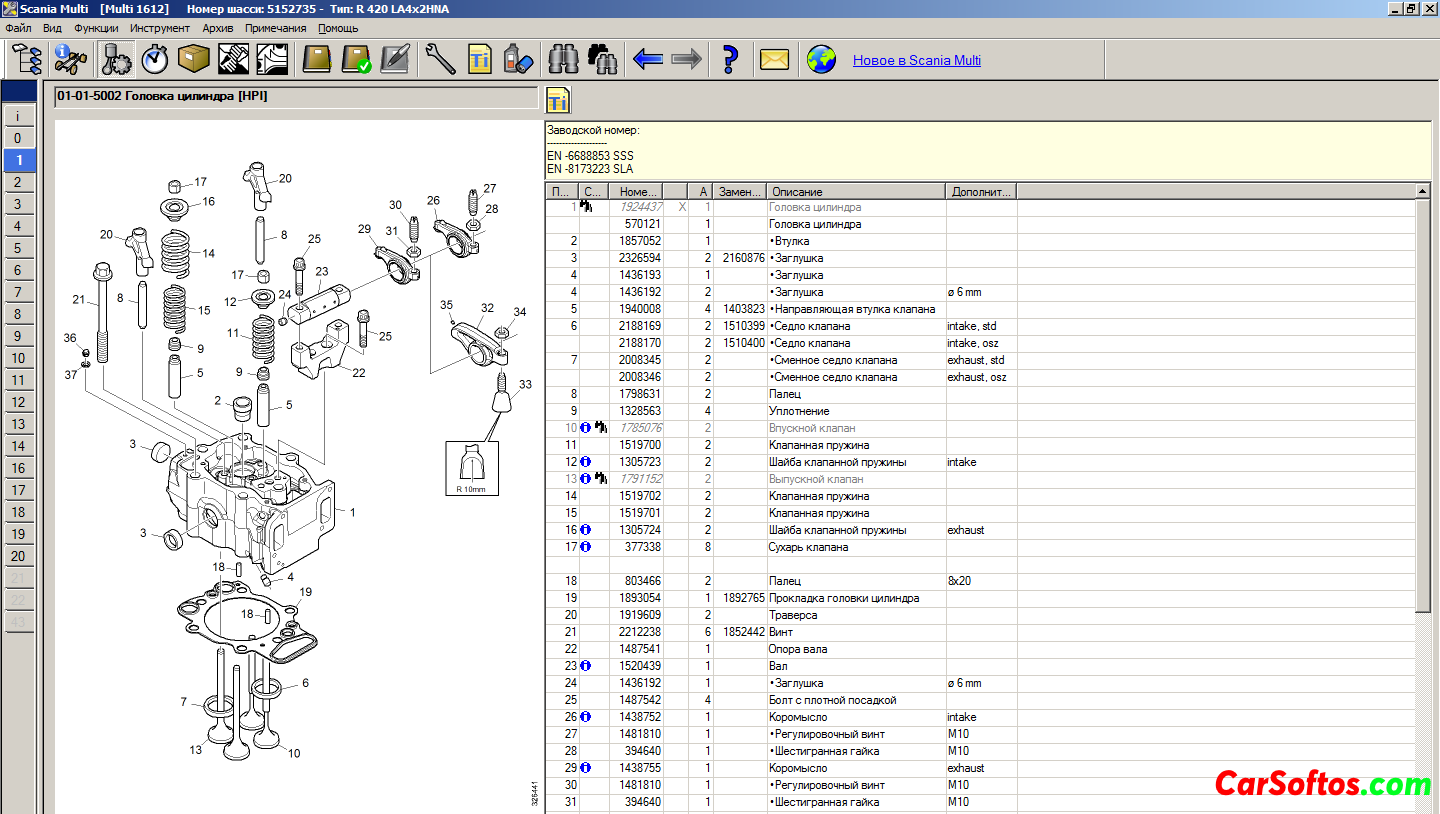Click the binoculars search icon

[x=564, y=60]
